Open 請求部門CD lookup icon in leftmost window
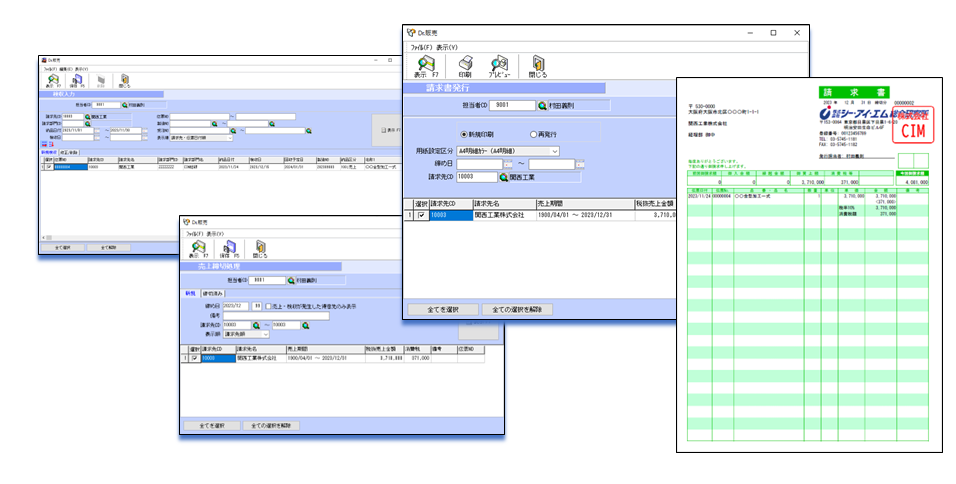 87,124
